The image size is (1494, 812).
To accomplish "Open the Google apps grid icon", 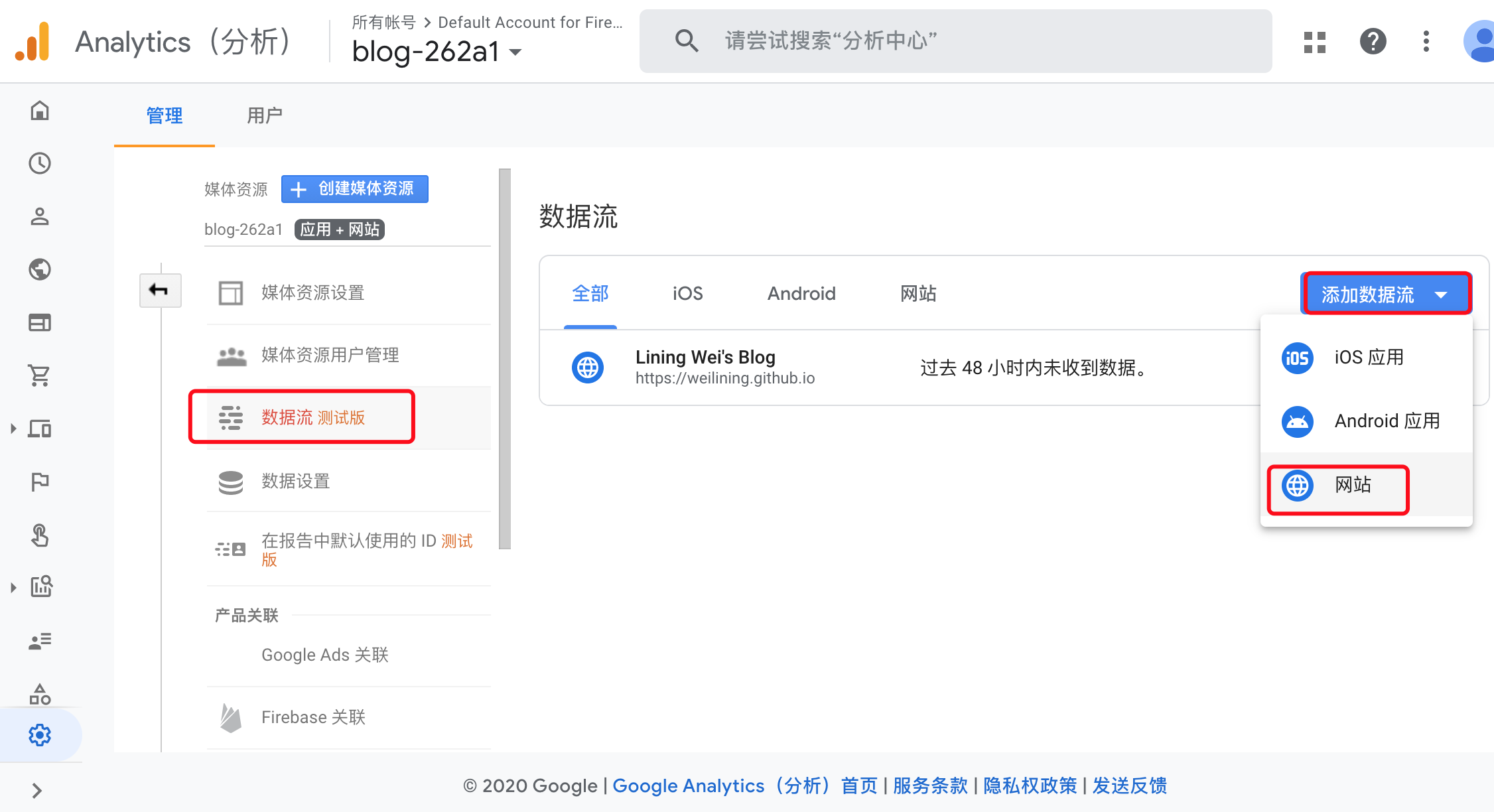I will (1314, 42).
